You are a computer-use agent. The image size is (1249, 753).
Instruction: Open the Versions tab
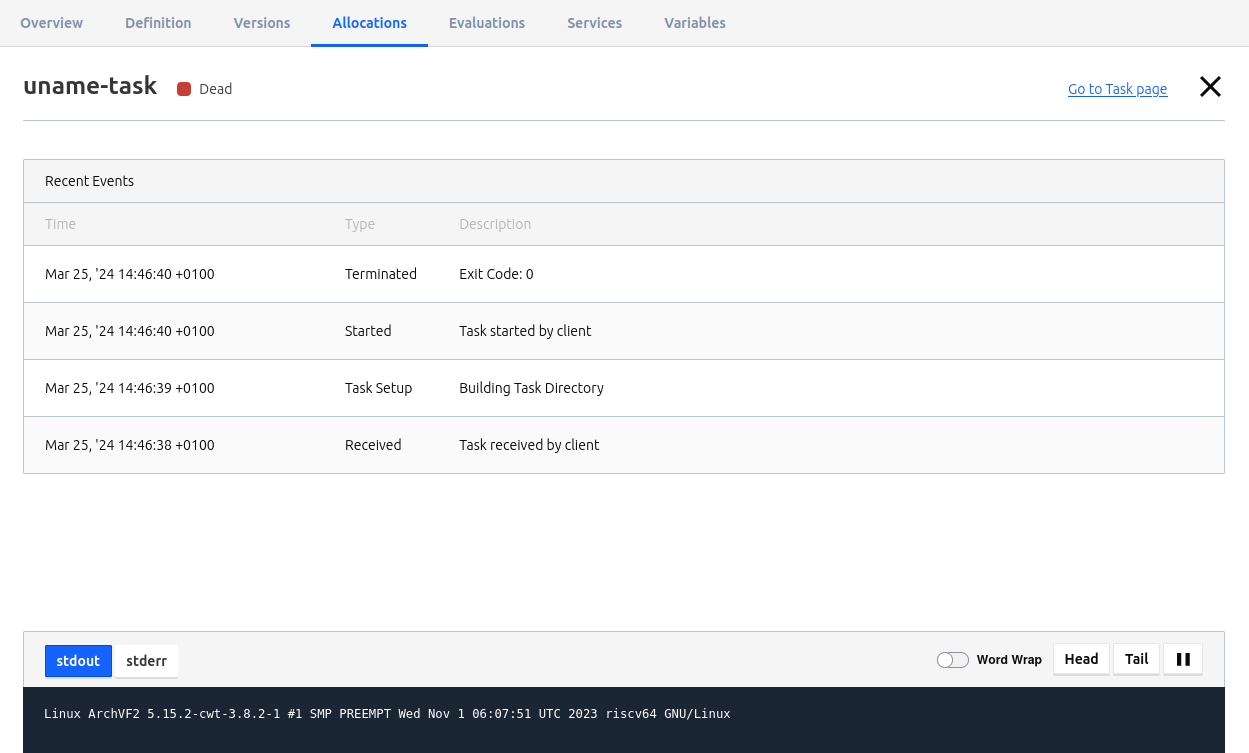(262, 23)
